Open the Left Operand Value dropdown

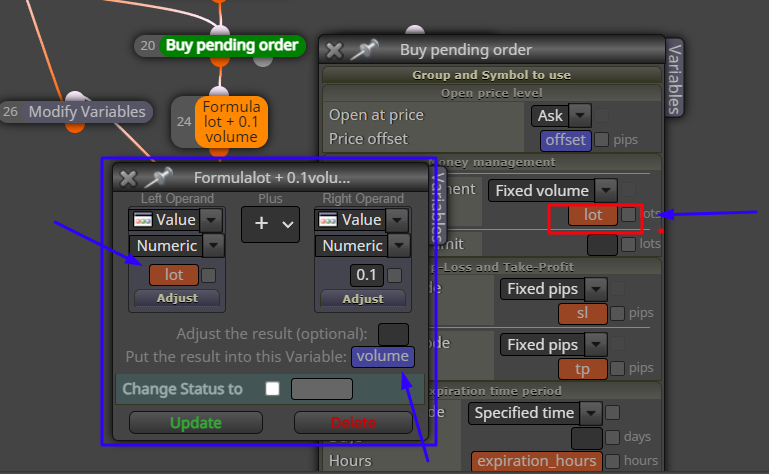click(x=211, y=220)
